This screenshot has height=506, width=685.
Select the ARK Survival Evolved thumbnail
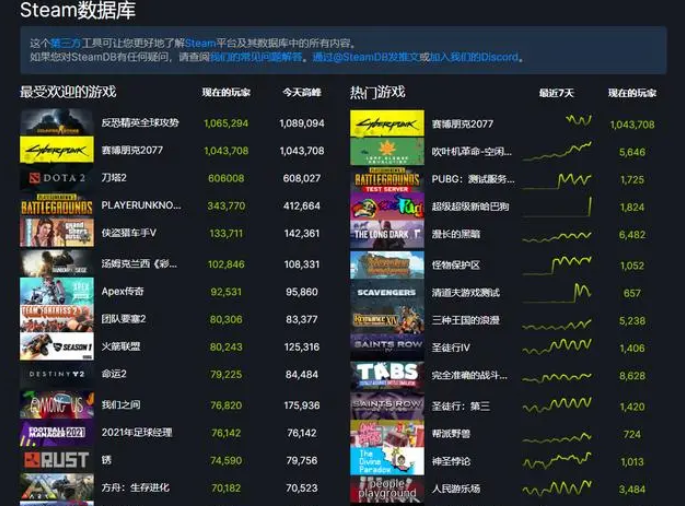57,487
